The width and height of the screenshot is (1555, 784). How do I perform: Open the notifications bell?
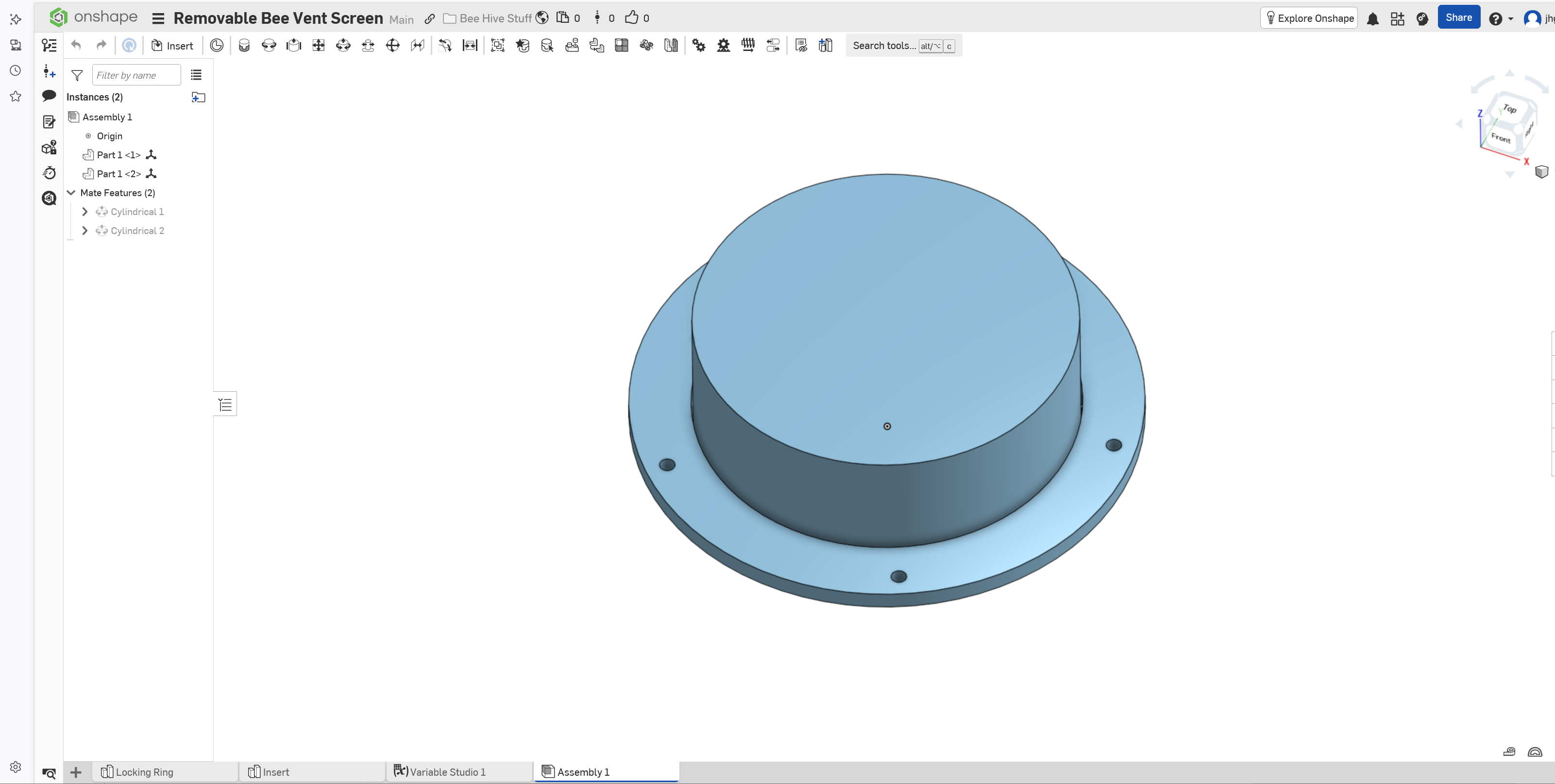tap(1372, 19)
